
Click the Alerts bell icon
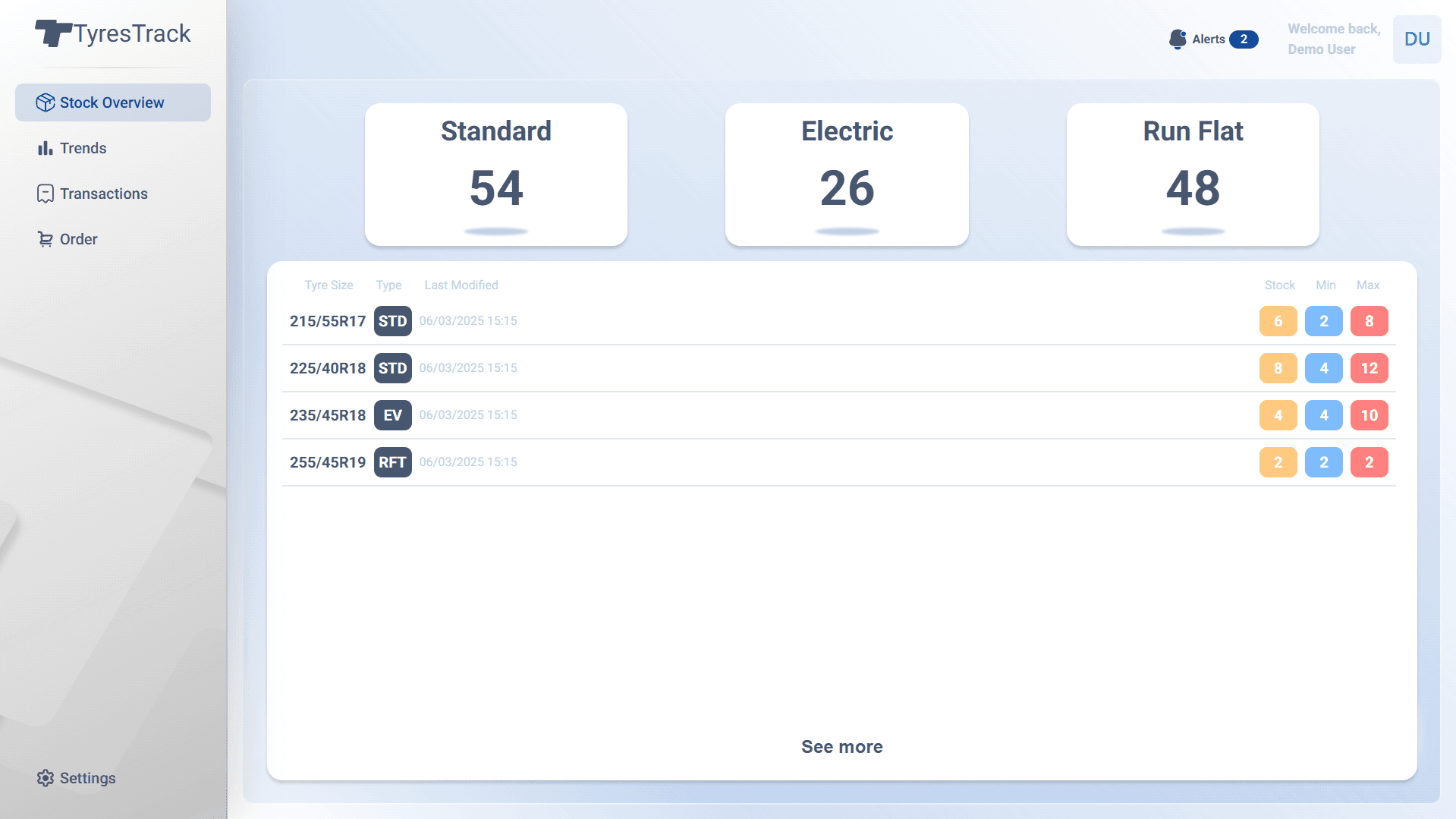click(x=1178, y=39)
